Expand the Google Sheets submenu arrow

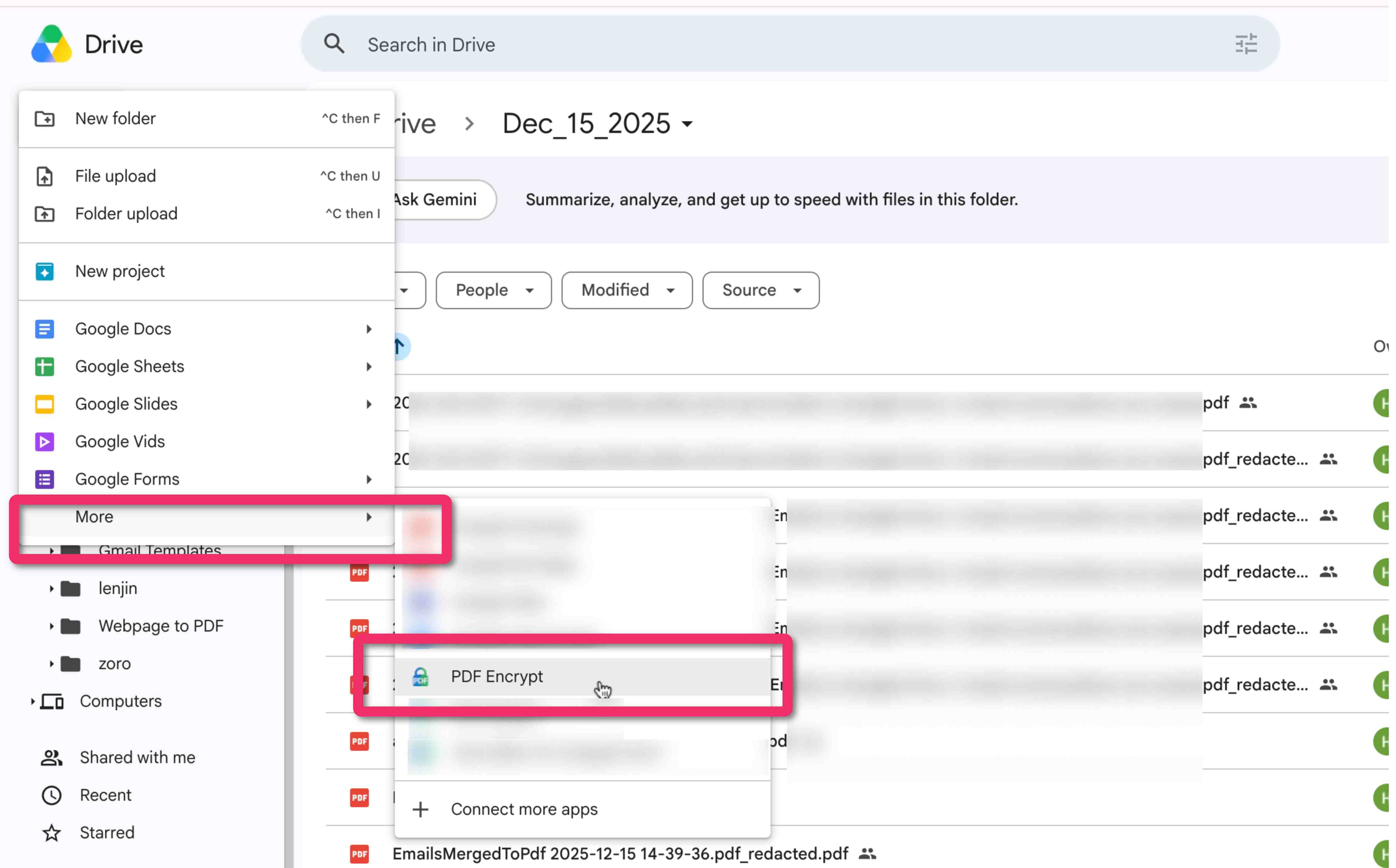pyautogui.click(x=369, y=367)
